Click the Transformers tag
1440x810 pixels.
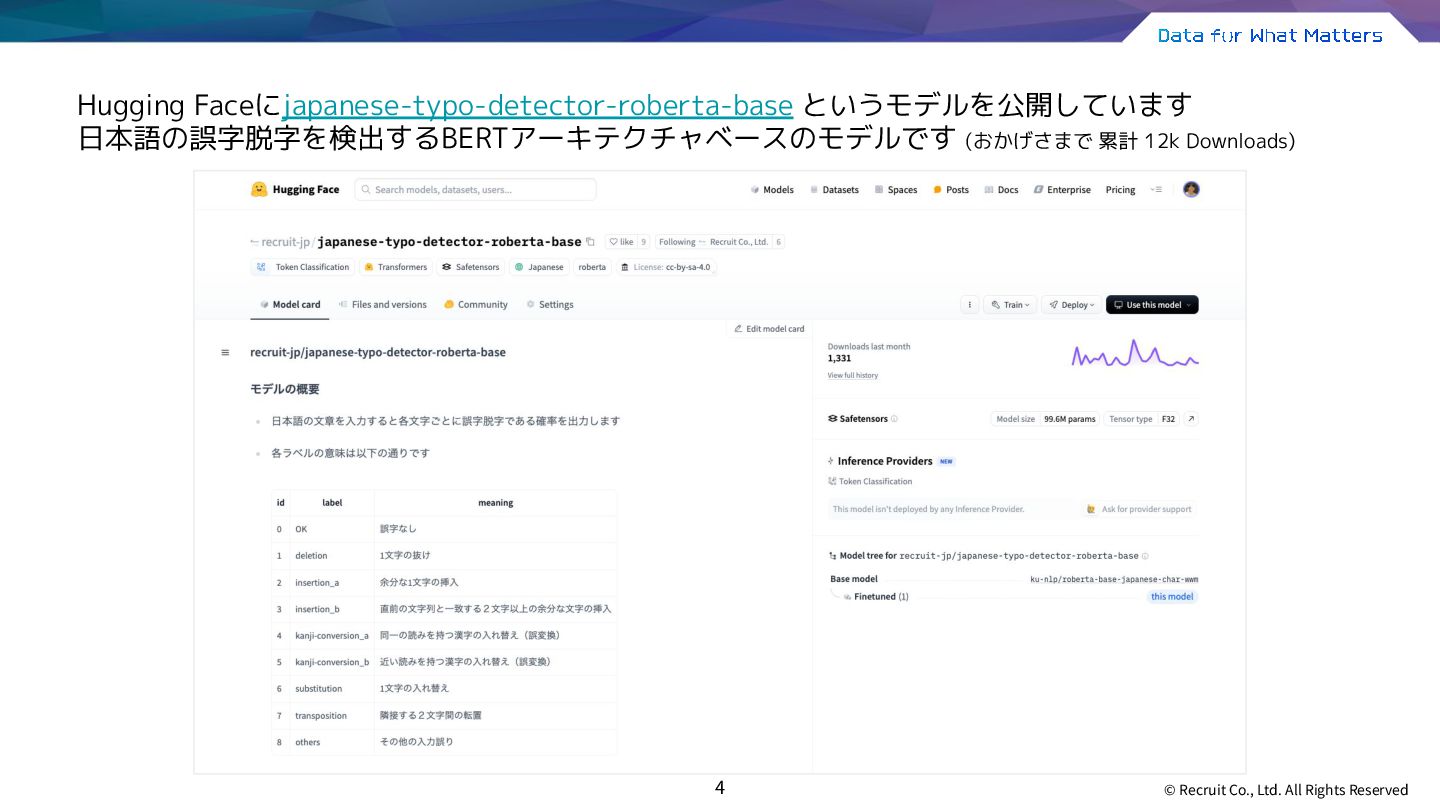click(396, 267)
